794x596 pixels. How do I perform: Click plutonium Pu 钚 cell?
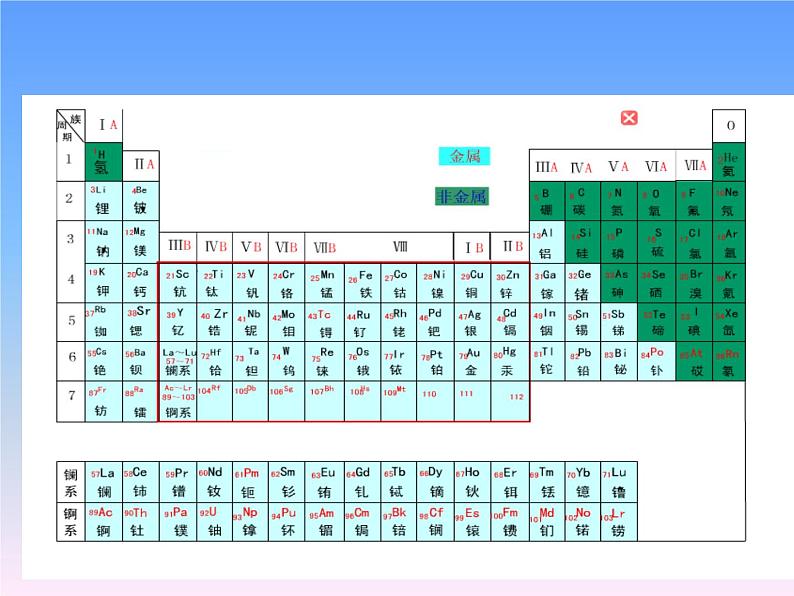[x=286, y=522]
